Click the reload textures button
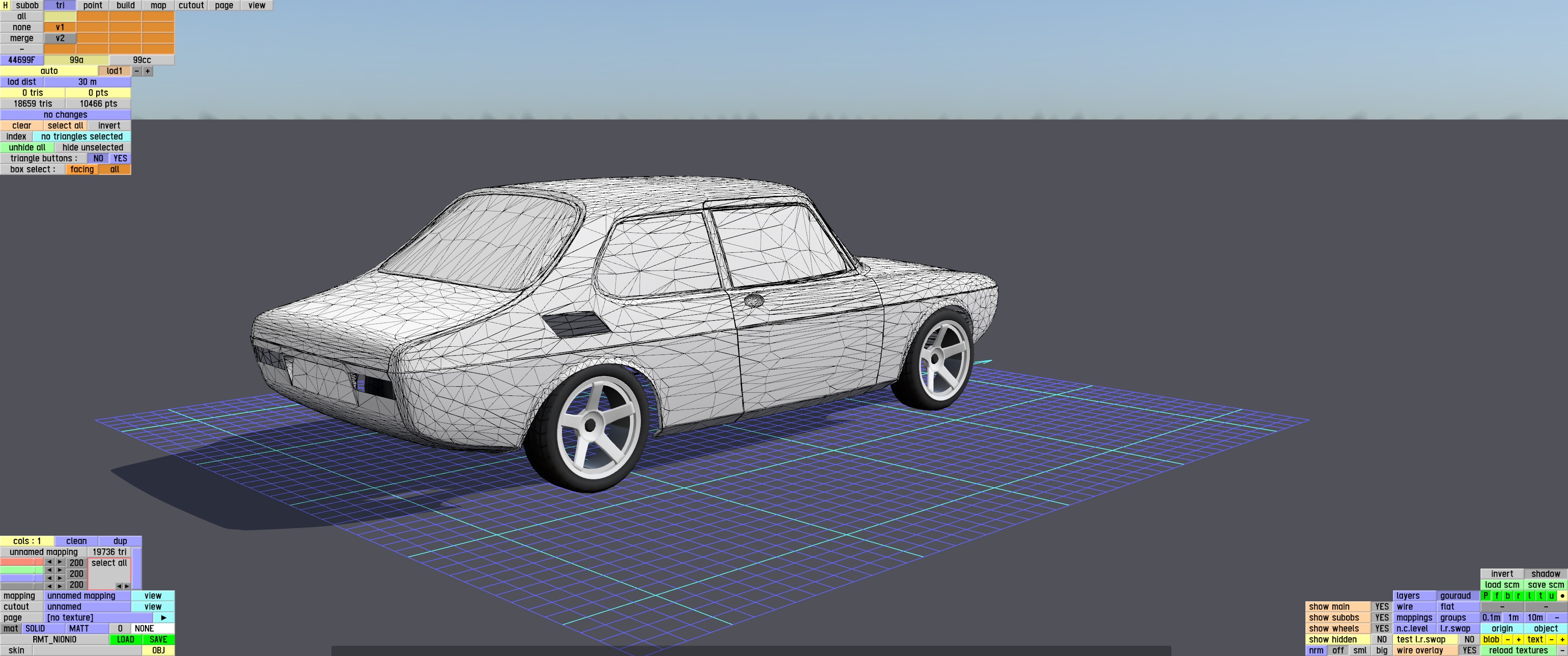Screen dimensions: 1568x656 point(1518,650)
